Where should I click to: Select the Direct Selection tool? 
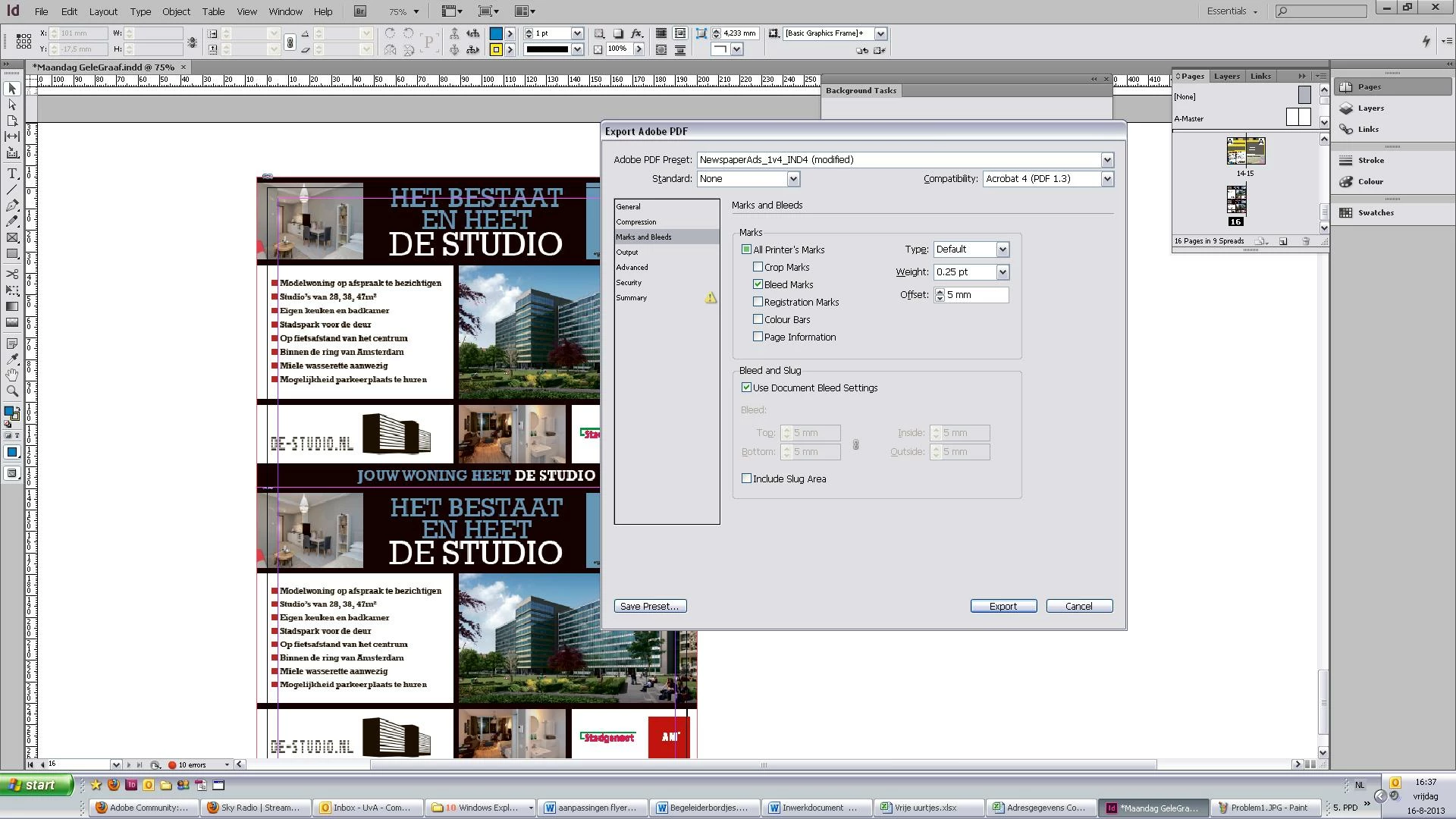click(12, 105)
